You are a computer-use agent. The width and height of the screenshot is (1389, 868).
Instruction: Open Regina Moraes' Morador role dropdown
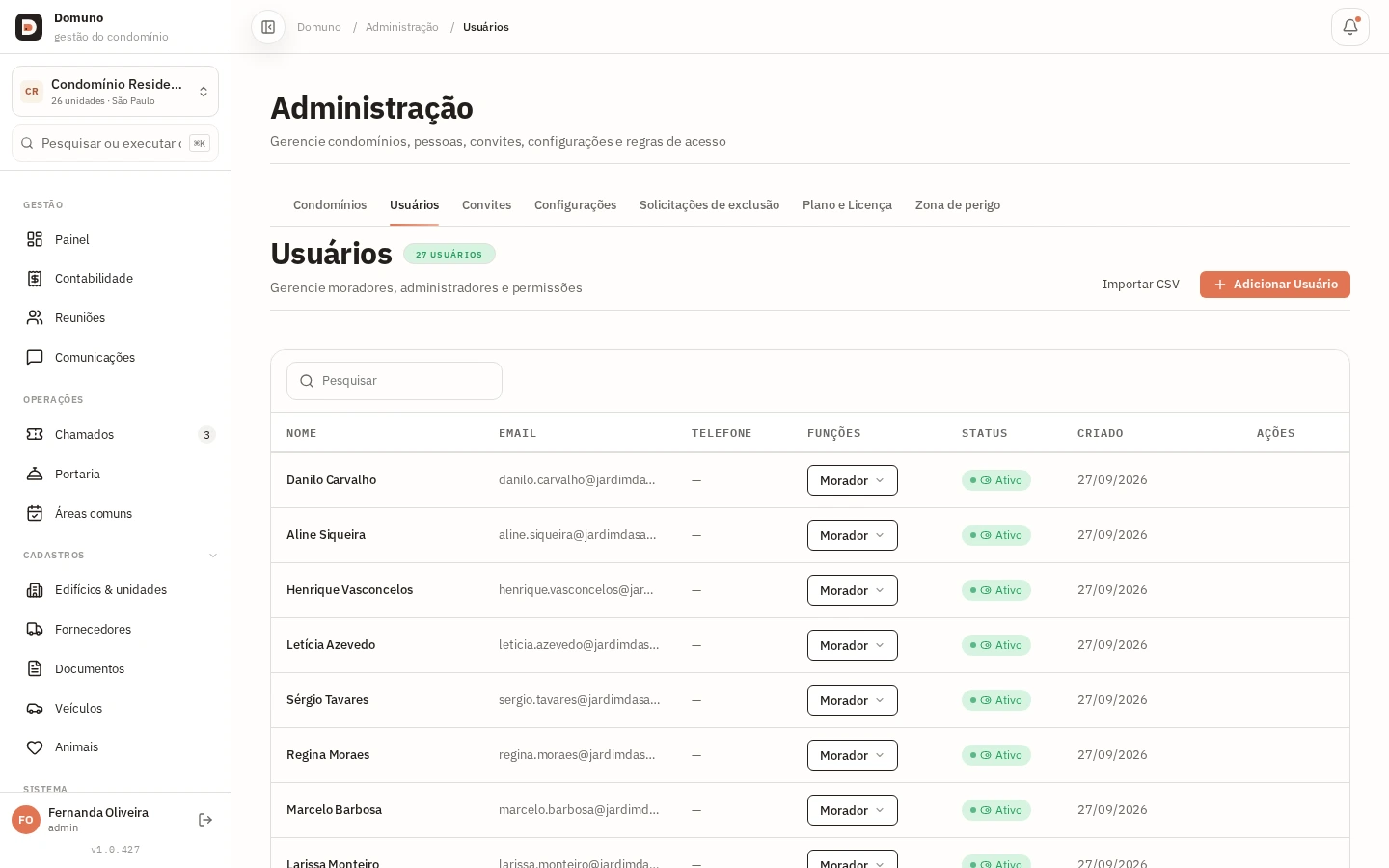pos(853,755)
